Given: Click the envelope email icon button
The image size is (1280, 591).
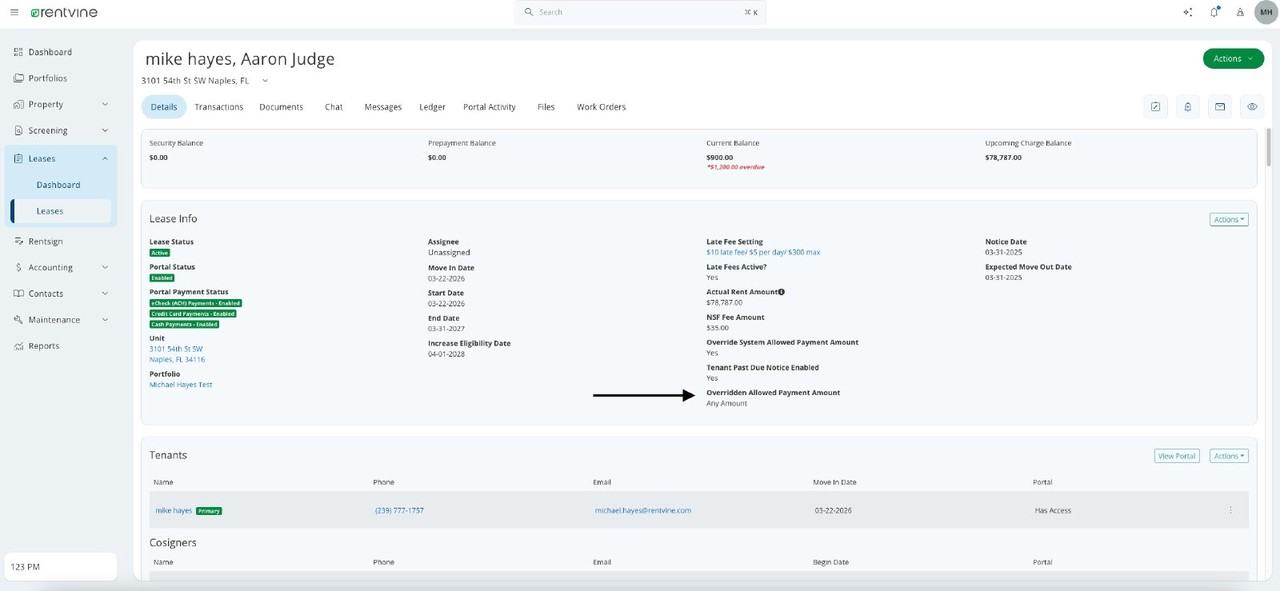Looking at the screenshot, I should (1220, 107).
